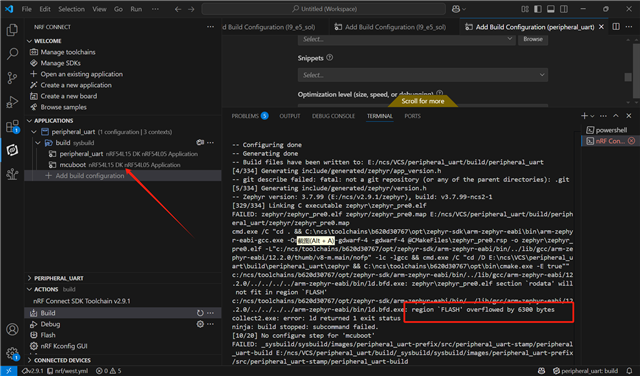Switch to the DEBUG CONSOLE tab
The height and width of the screenshot is (376, 640).
tap(333, 116)
